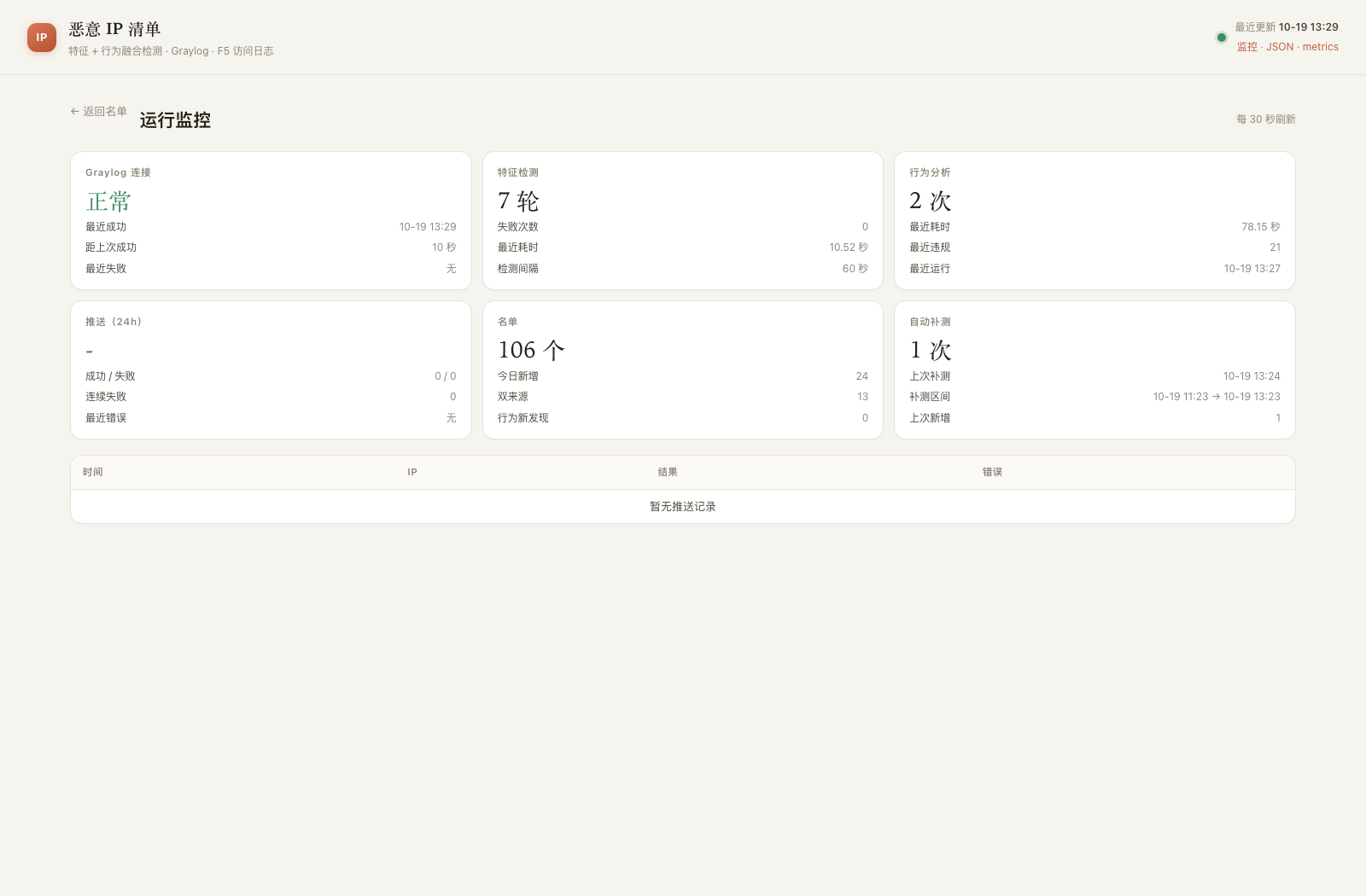Image resolution: width=1366 pixels, height=896 pixels.
Task: Click the 每 30 秒刷新 label
Action: [1266, 119]
